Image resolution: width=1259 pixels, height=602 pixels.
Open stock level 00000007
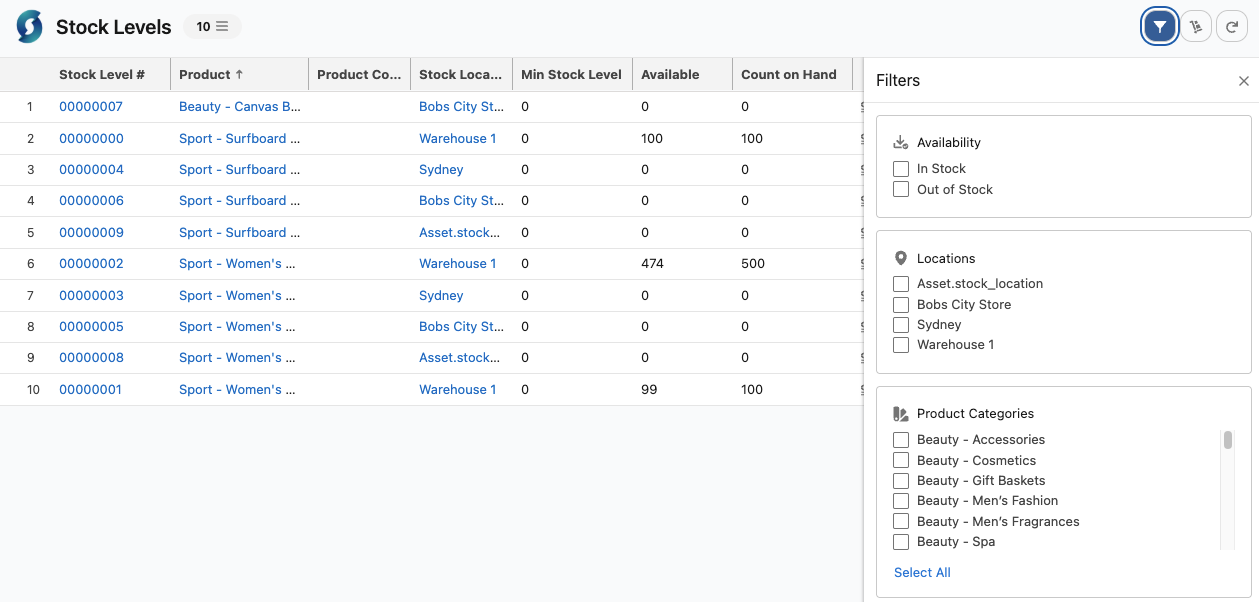(x=91, y=107)
